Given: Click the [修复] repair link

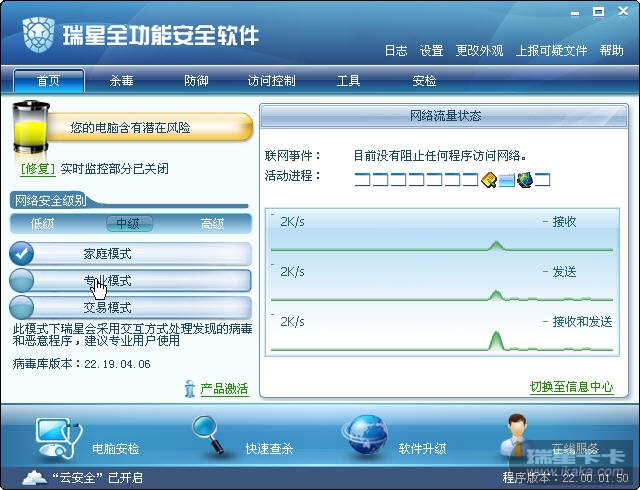Looking at the screenshot, I should click(38, 168).
